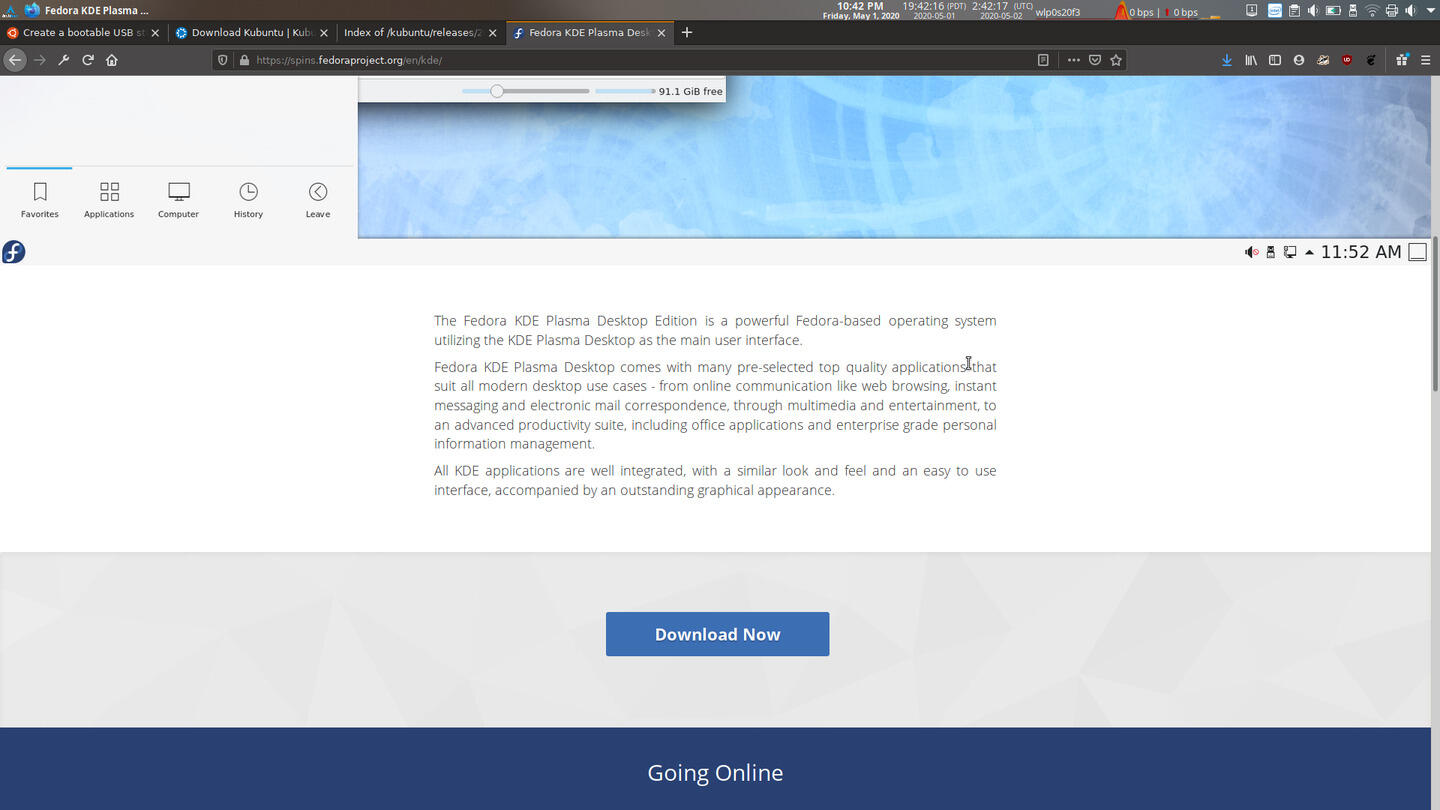
Task: Open page actions three-dot menu
Action: pyautogui.click(x=1073, y=60)
